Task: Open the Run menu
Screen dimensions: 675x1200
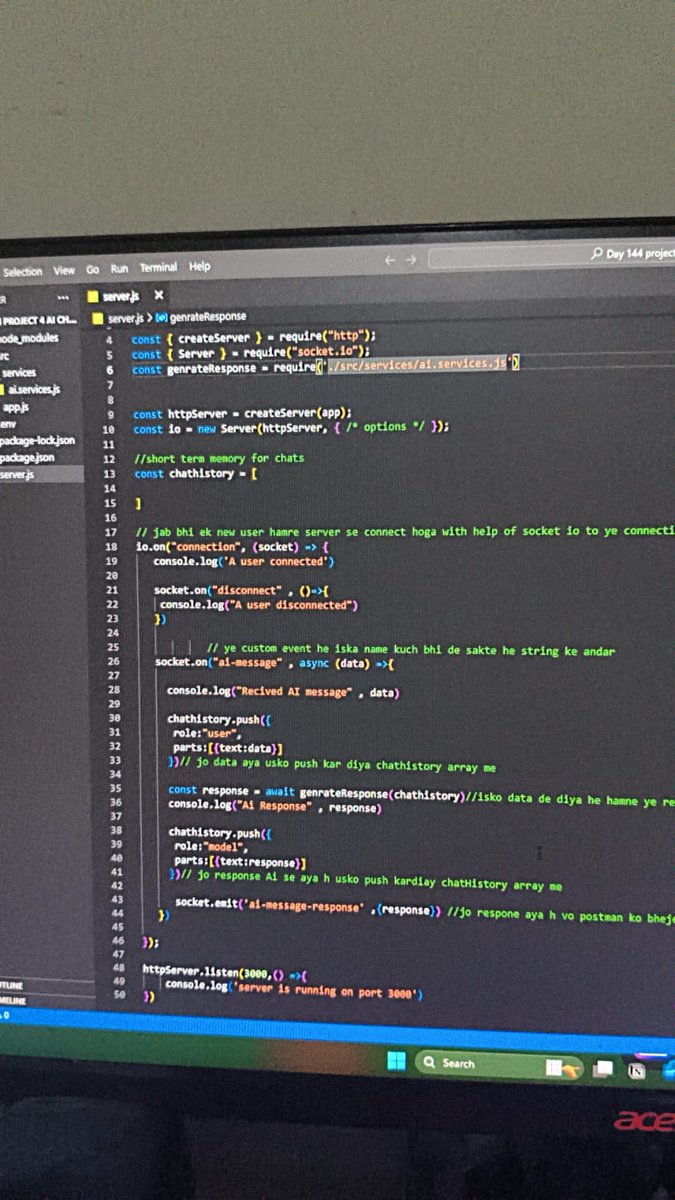Action: click(x=119, y=268)
